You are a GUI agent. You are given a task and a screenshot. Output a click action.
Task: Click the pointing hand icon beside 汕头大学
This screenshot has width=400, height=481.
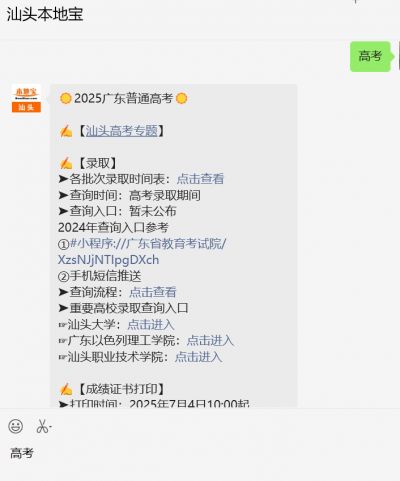[x=62, y=325]
